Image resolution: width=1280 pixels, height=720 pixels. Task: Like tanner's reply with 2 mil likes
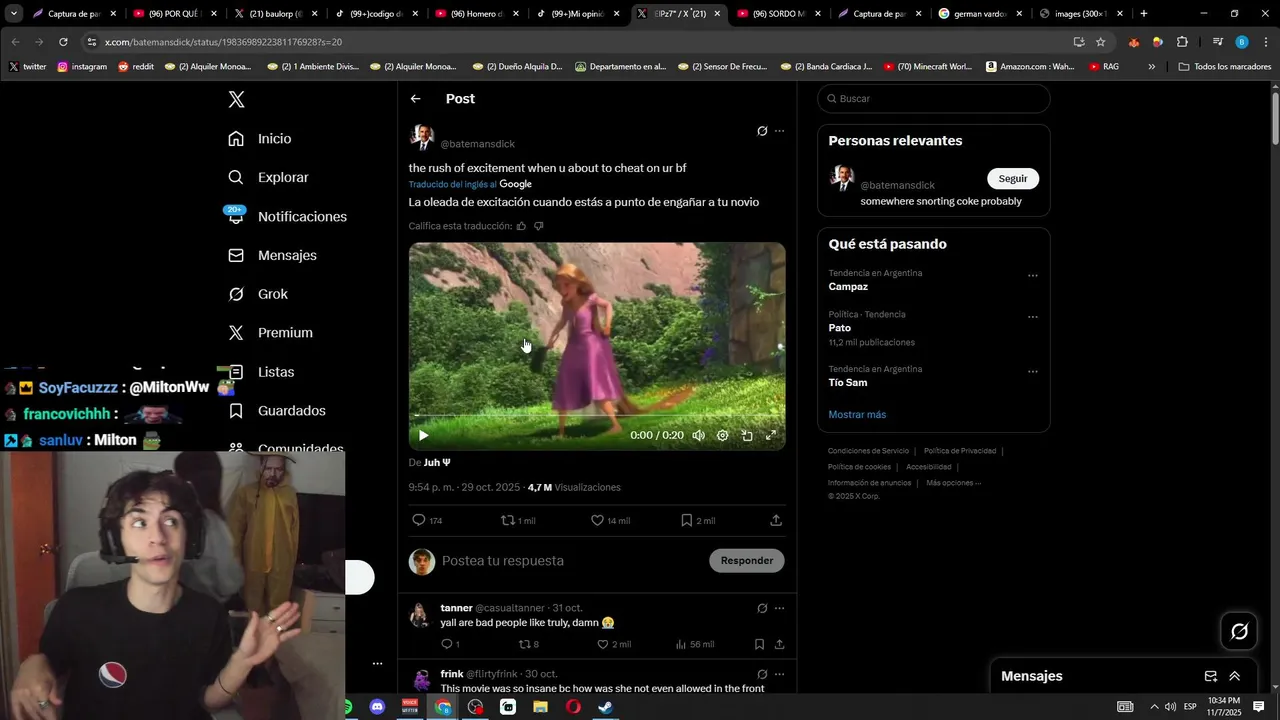tap(614, 644)
